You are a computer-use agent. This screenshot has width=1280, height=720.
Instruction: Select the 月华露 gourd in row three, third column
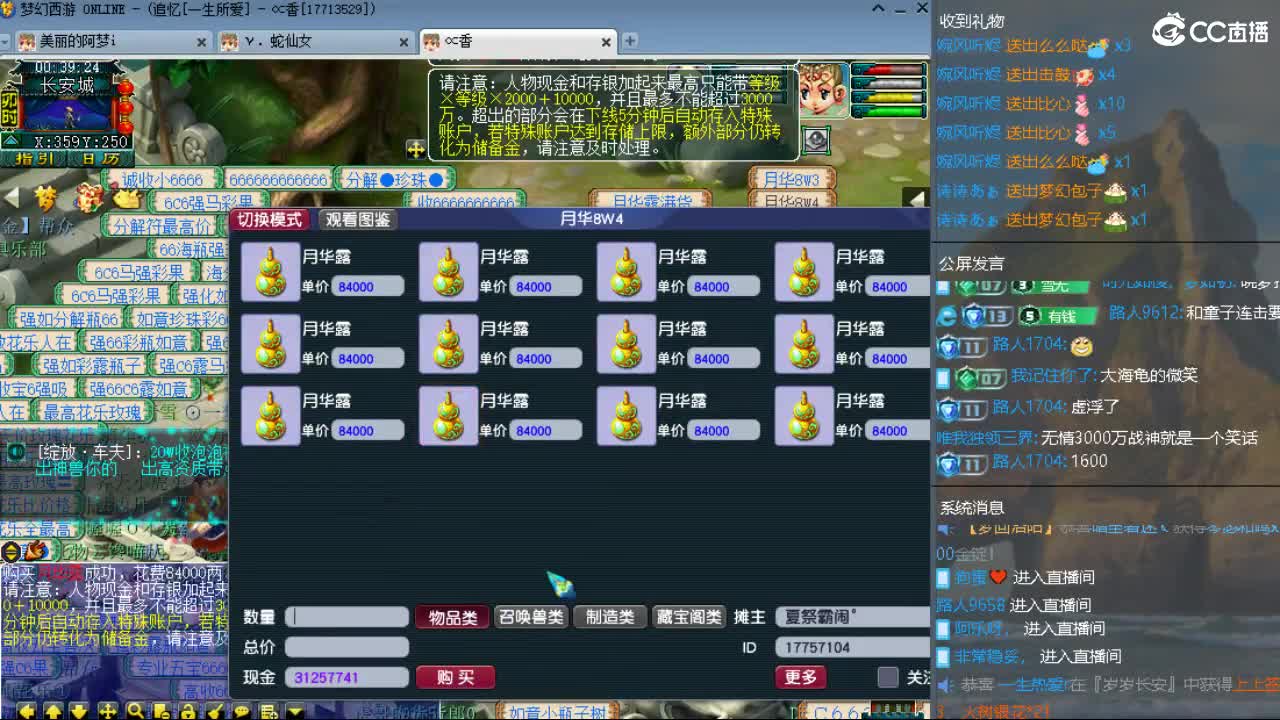point(626,416)
